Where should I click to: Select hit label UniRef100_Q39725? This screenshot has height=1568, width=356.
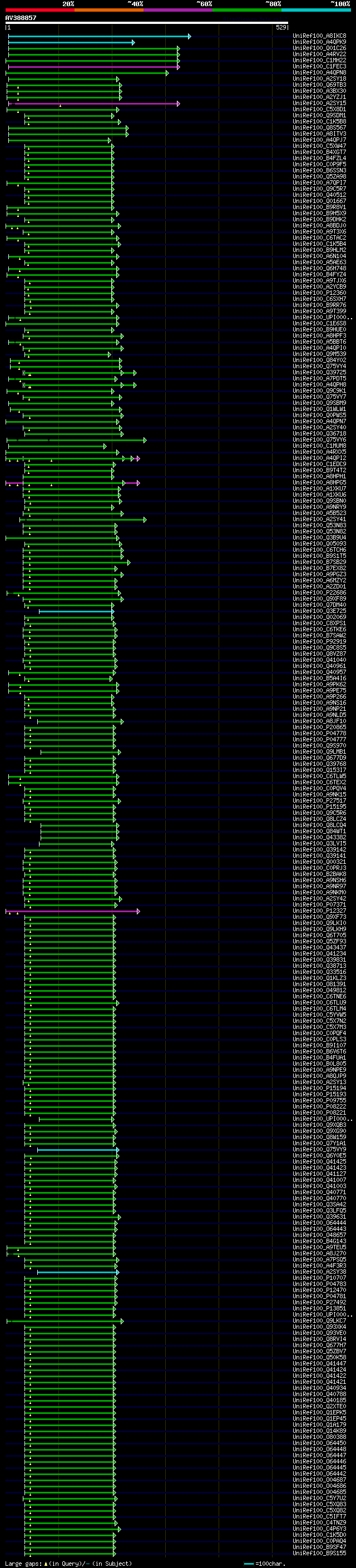coord(319,373)
